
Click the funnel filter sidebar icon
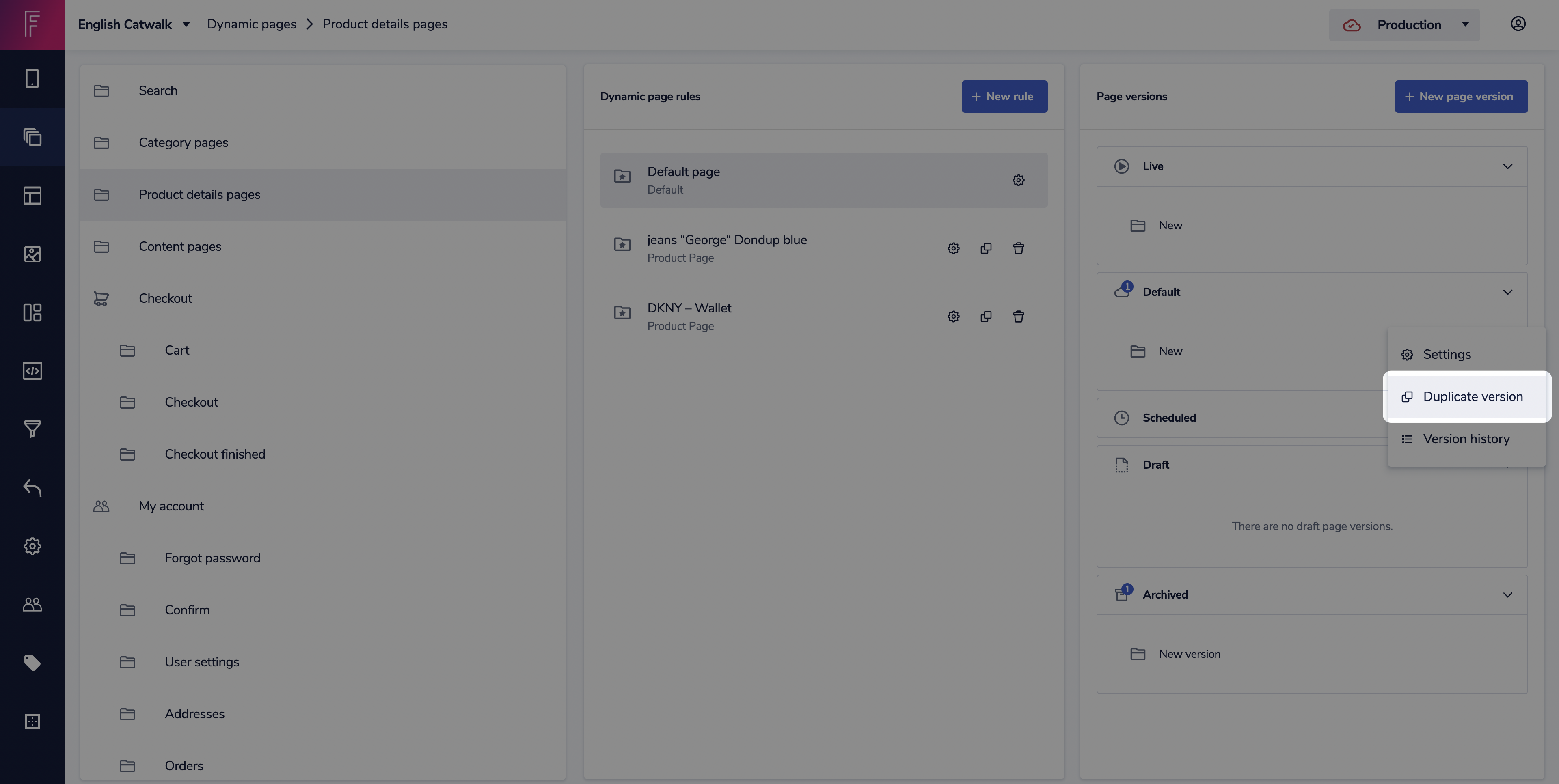point(32,429)
